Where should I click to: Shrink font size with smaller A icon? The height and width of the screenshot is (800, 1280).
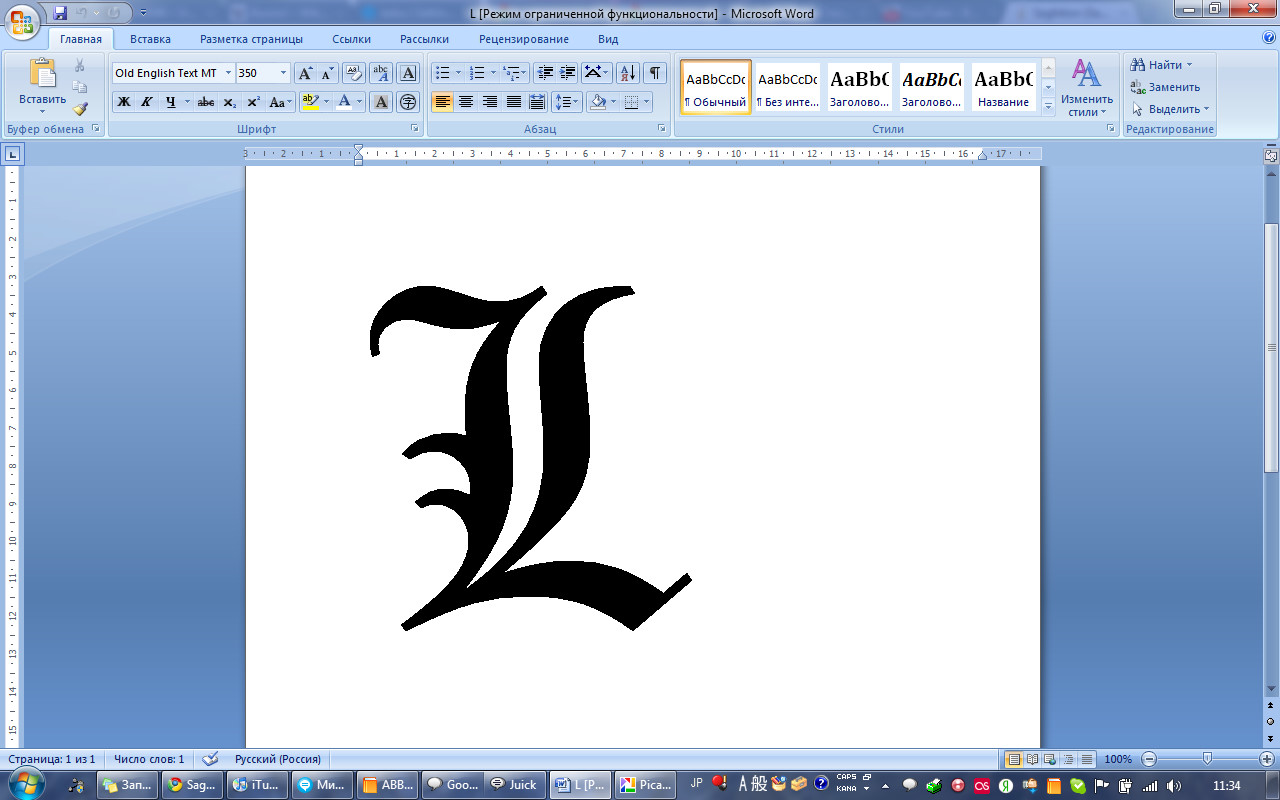pos(328,73)
